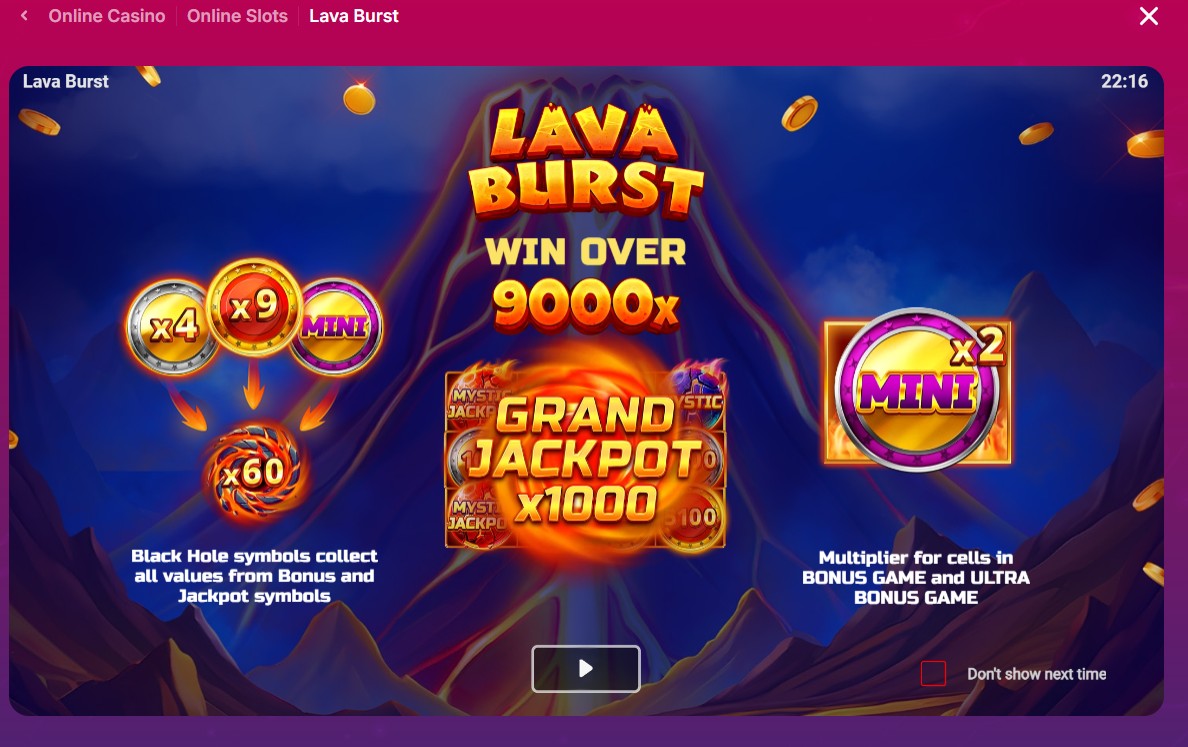Click the Multiplier for cells description text
The width and height of the screenshot is (1188, 747).
(916, 577)
